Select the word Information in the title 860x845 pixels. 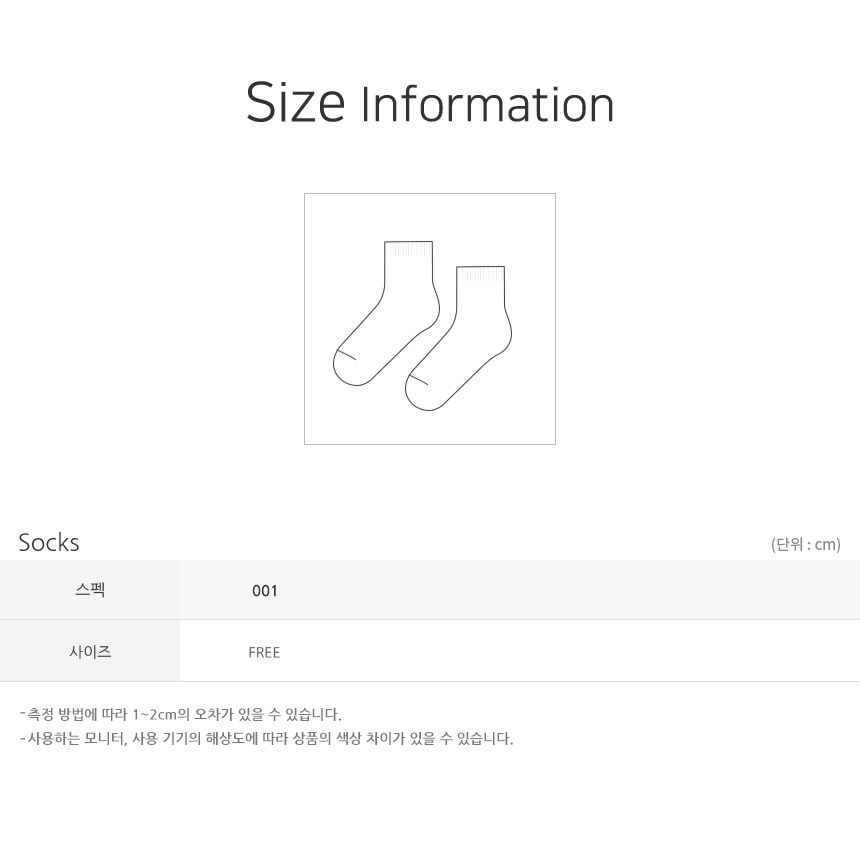click(487, 103)
